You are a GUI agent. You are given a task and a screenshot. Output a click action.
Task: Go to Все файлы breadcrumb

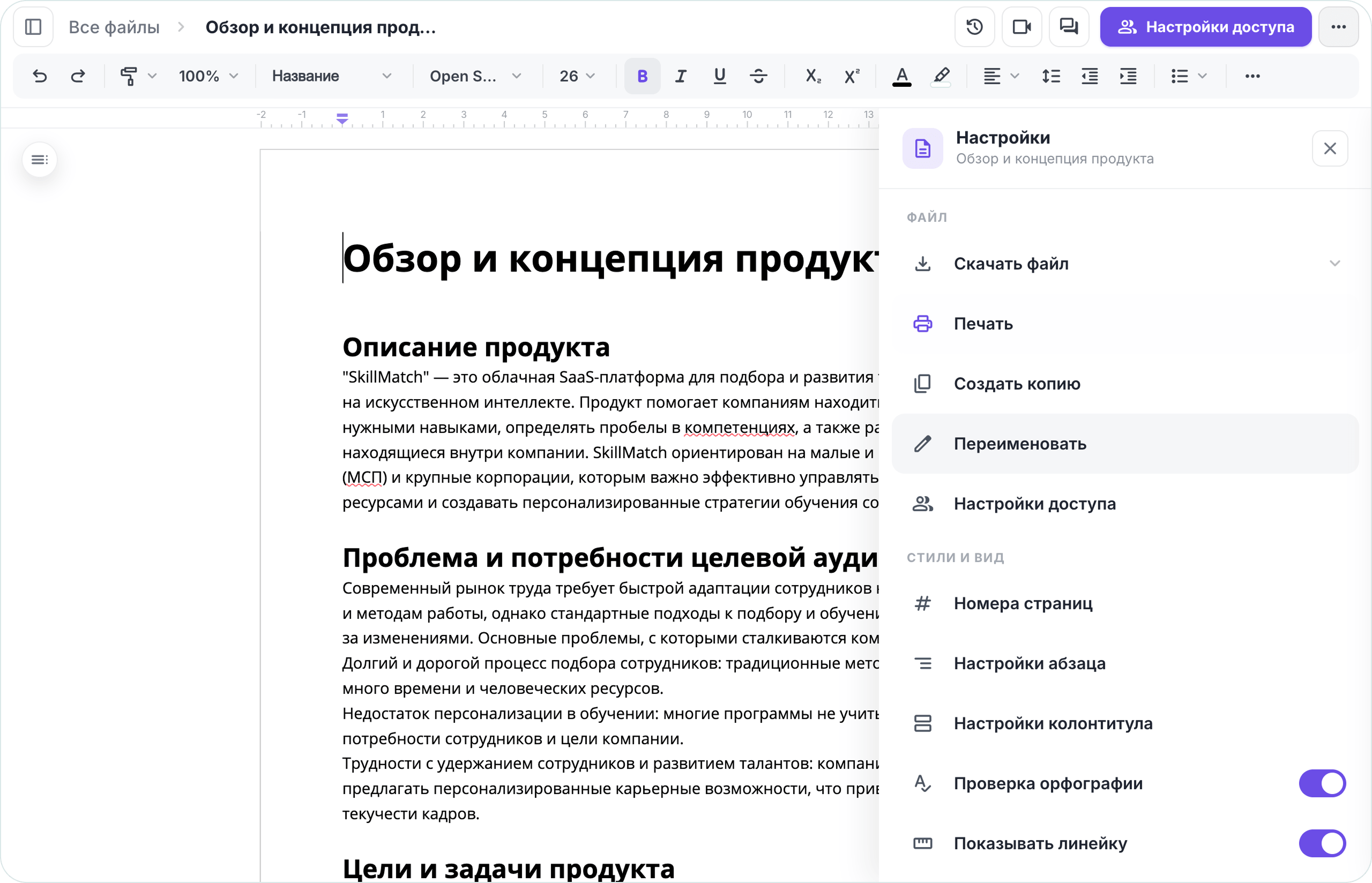pyautogui.click(x=114, y=27)
